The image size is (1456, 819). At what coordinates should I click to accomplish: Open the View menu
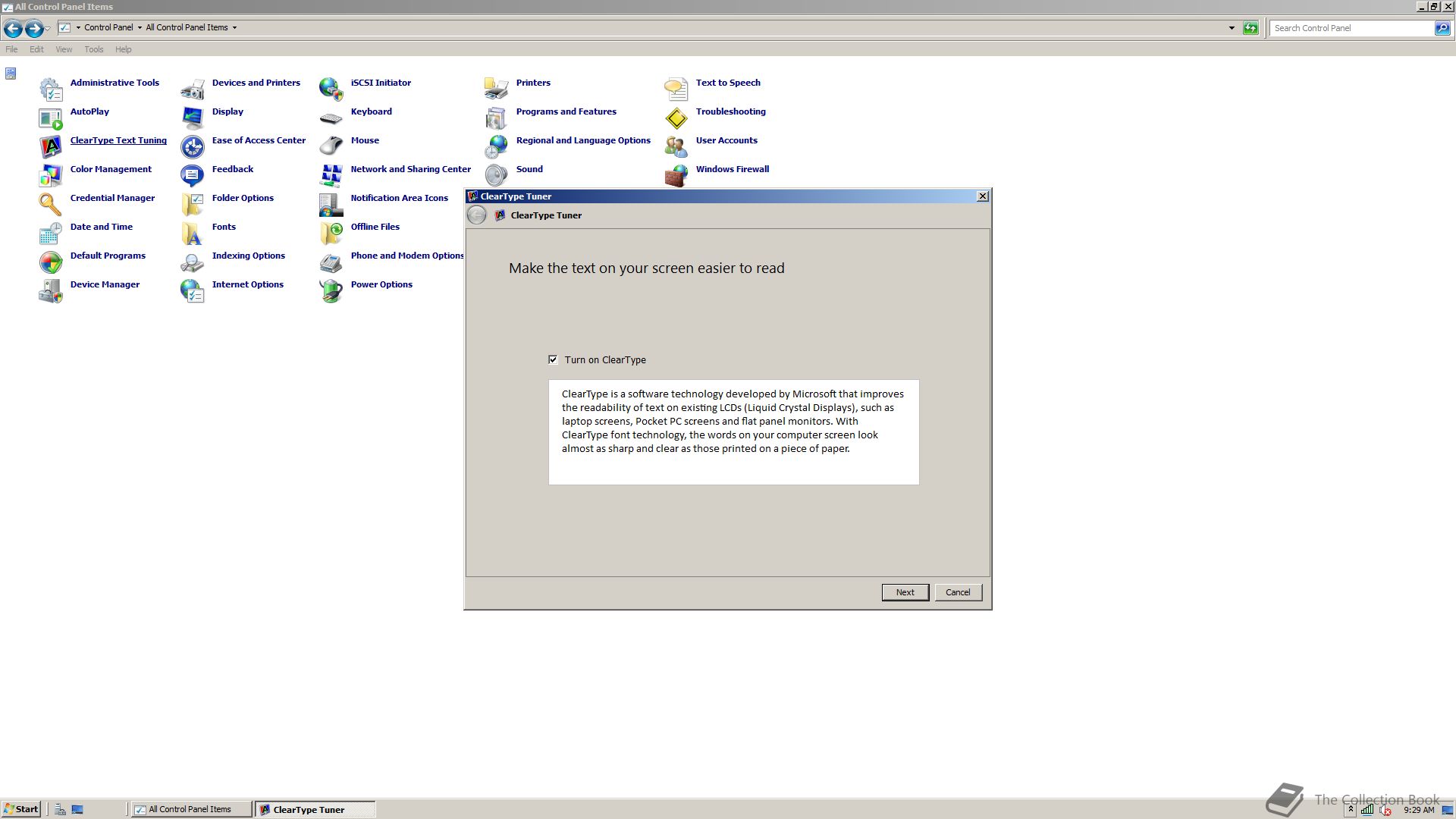click(x=64, y=49)
